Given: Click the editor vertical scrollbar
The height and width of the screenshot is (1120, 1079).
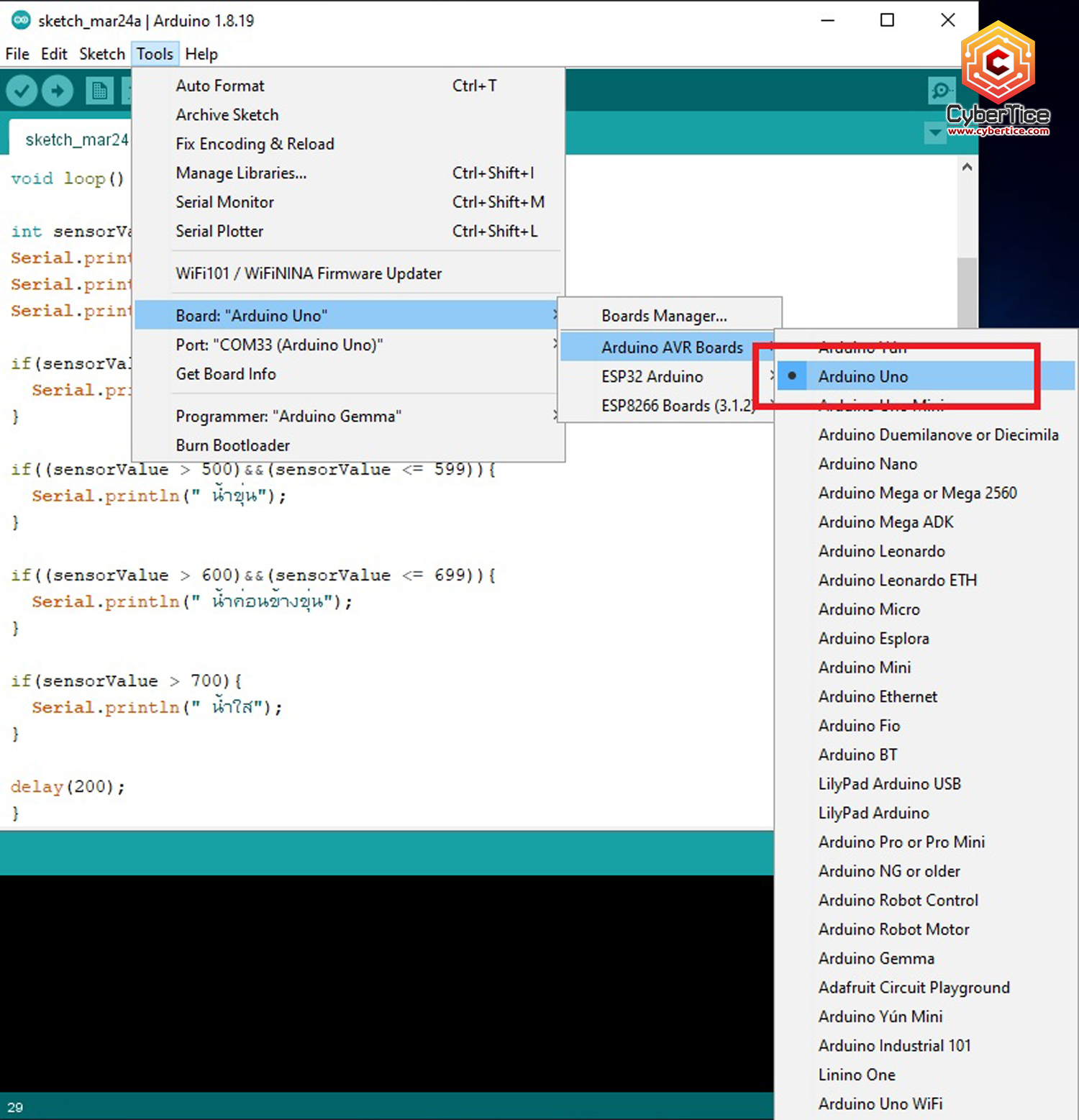Looking at the screenshot, I should [x=967, y=245].
